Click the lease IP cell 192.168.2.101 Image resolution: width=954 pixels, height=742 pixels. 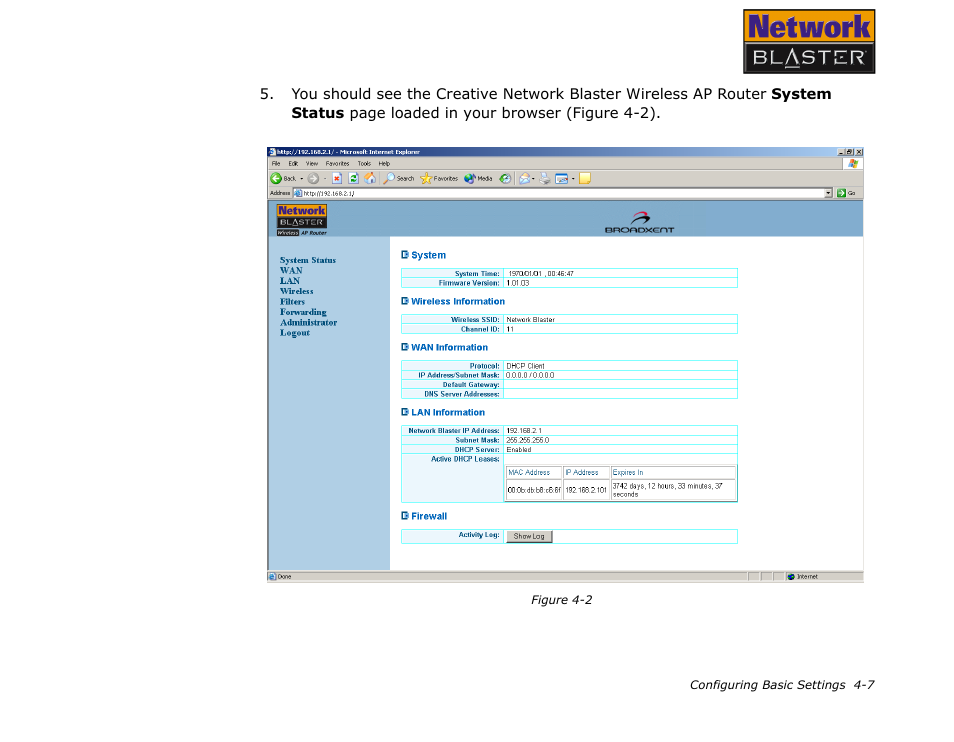(x=586, y=490)
